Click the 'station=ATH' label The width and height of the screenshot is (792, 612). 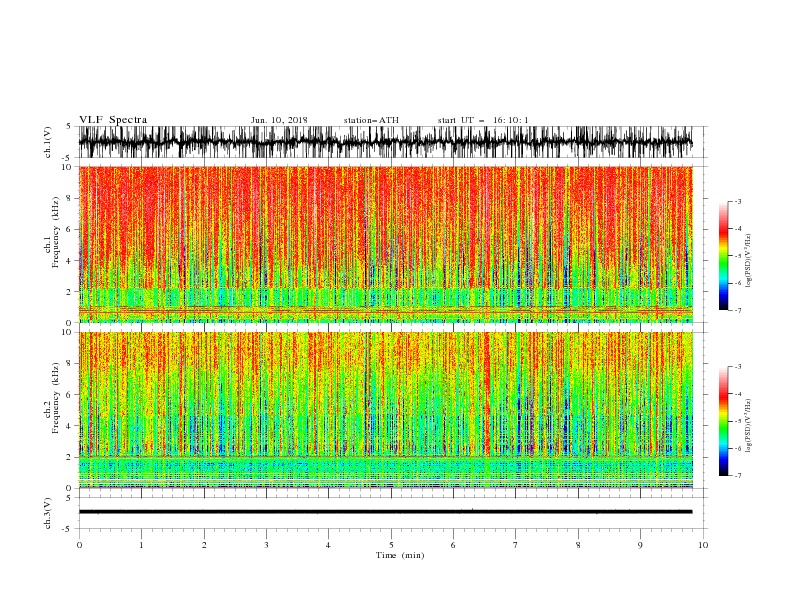click(x=371, y=120)
